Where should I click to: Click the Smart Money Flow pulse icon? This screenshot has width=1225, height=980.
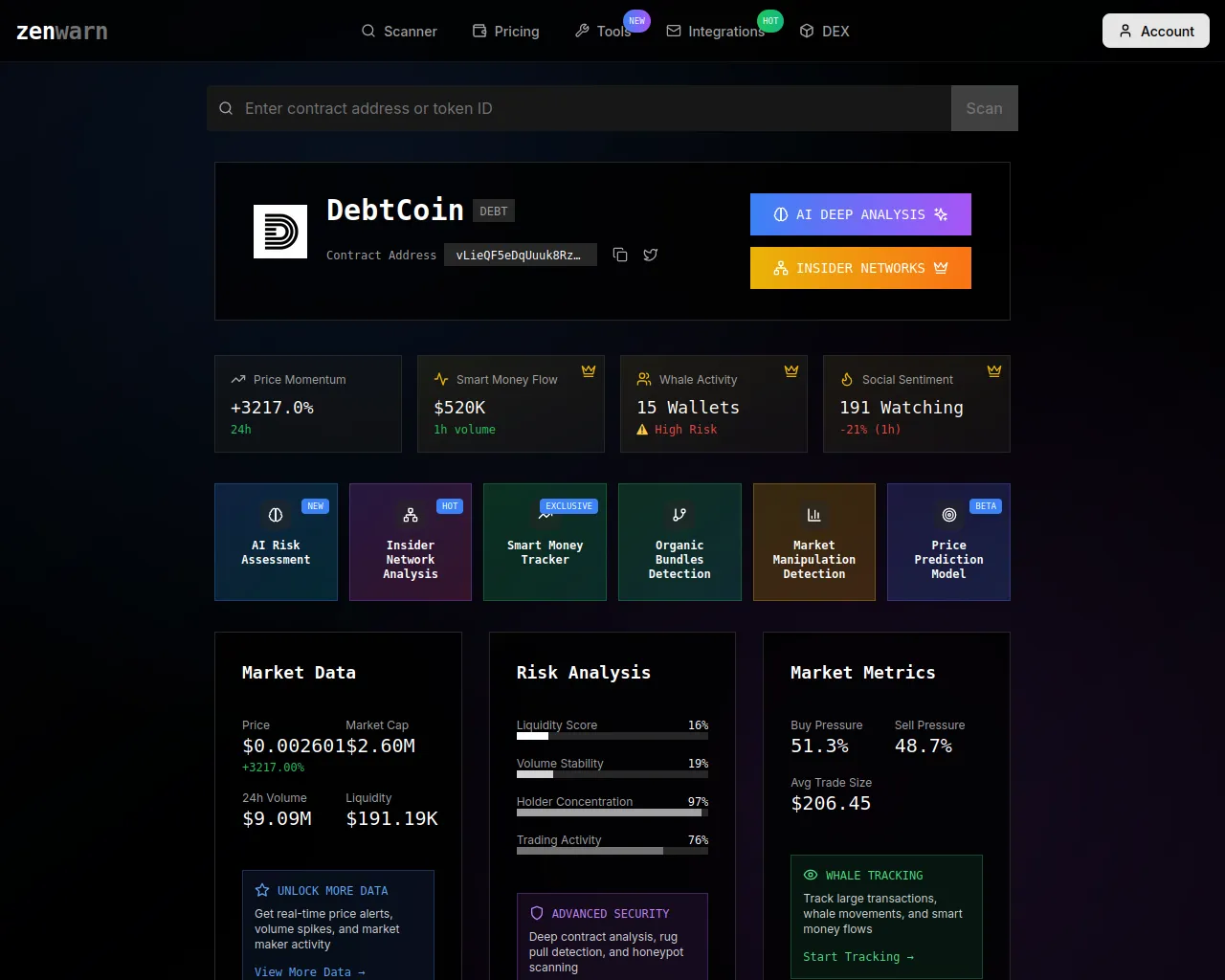441,379
